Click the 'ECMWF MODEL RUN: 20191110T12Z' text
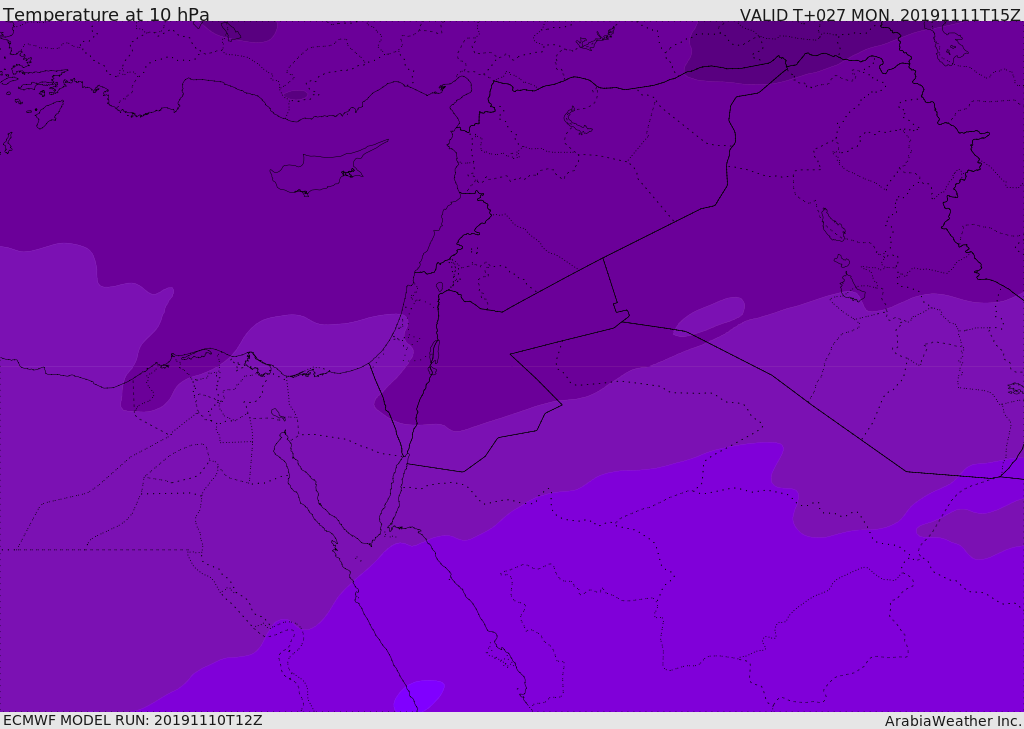The width and height of the screenshot is (1024, 729). (x=133, y=721)
